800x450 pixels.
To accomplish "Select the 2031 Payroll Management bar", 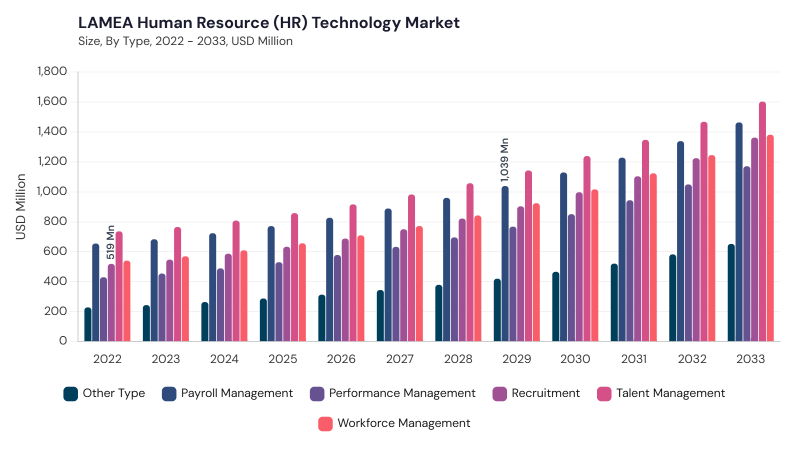I will click(x=622, y=249).
